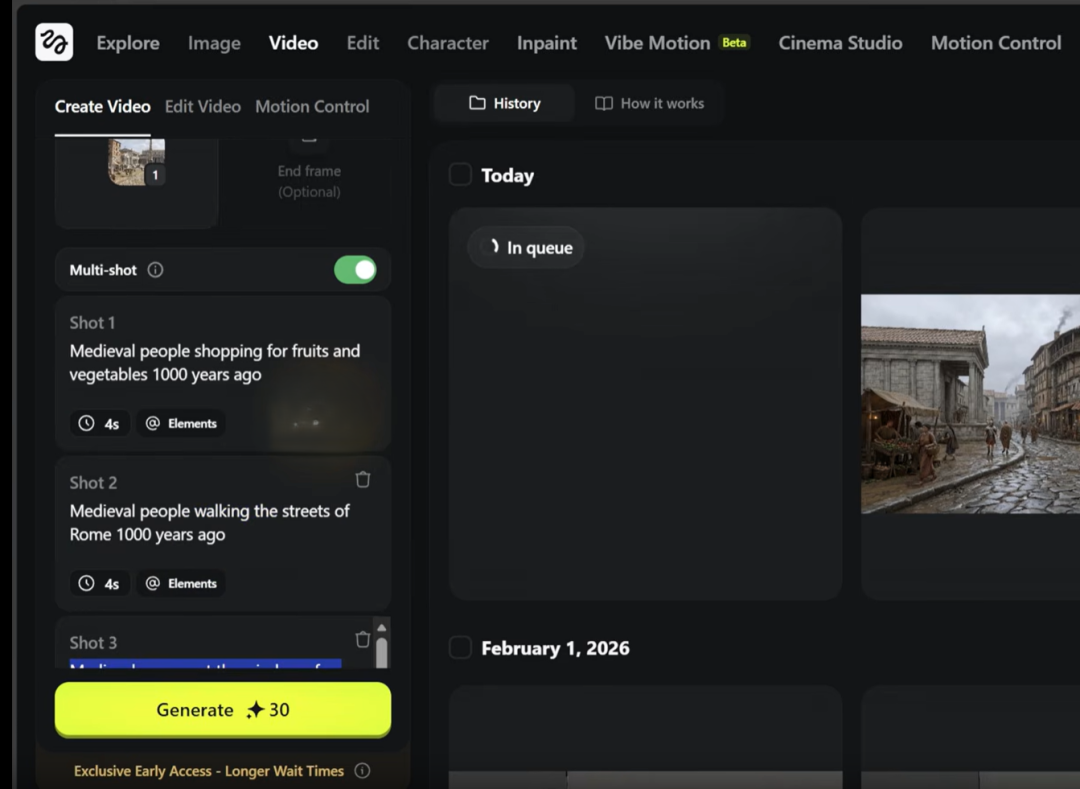This screenshot has width=1080, height=789.
Task: Delete Shot 3 with trash icon
Action: tap(363, 639)
